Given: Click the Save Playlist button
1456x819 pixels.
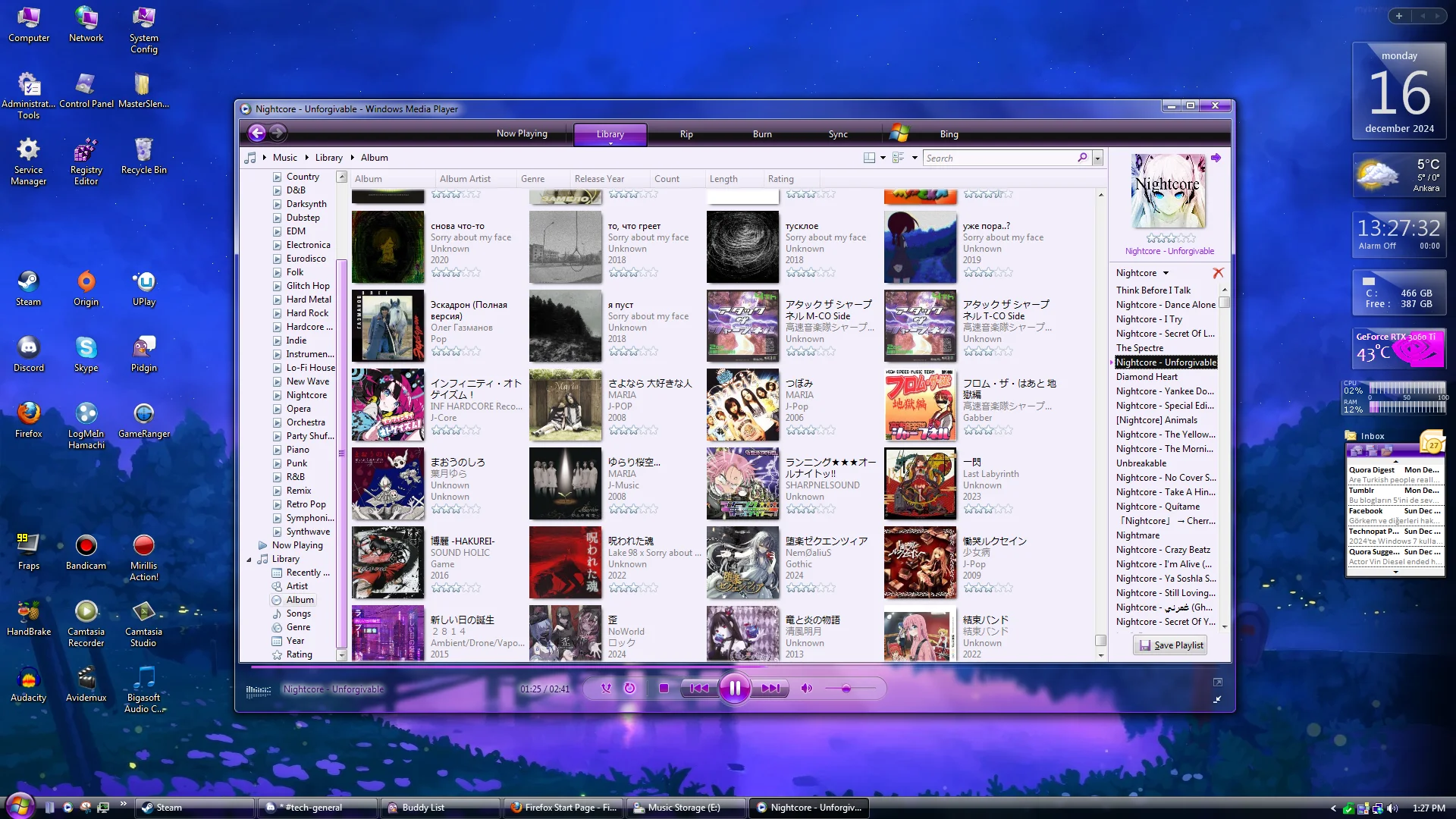Looking at the screenshot, I should [1172, 645].
